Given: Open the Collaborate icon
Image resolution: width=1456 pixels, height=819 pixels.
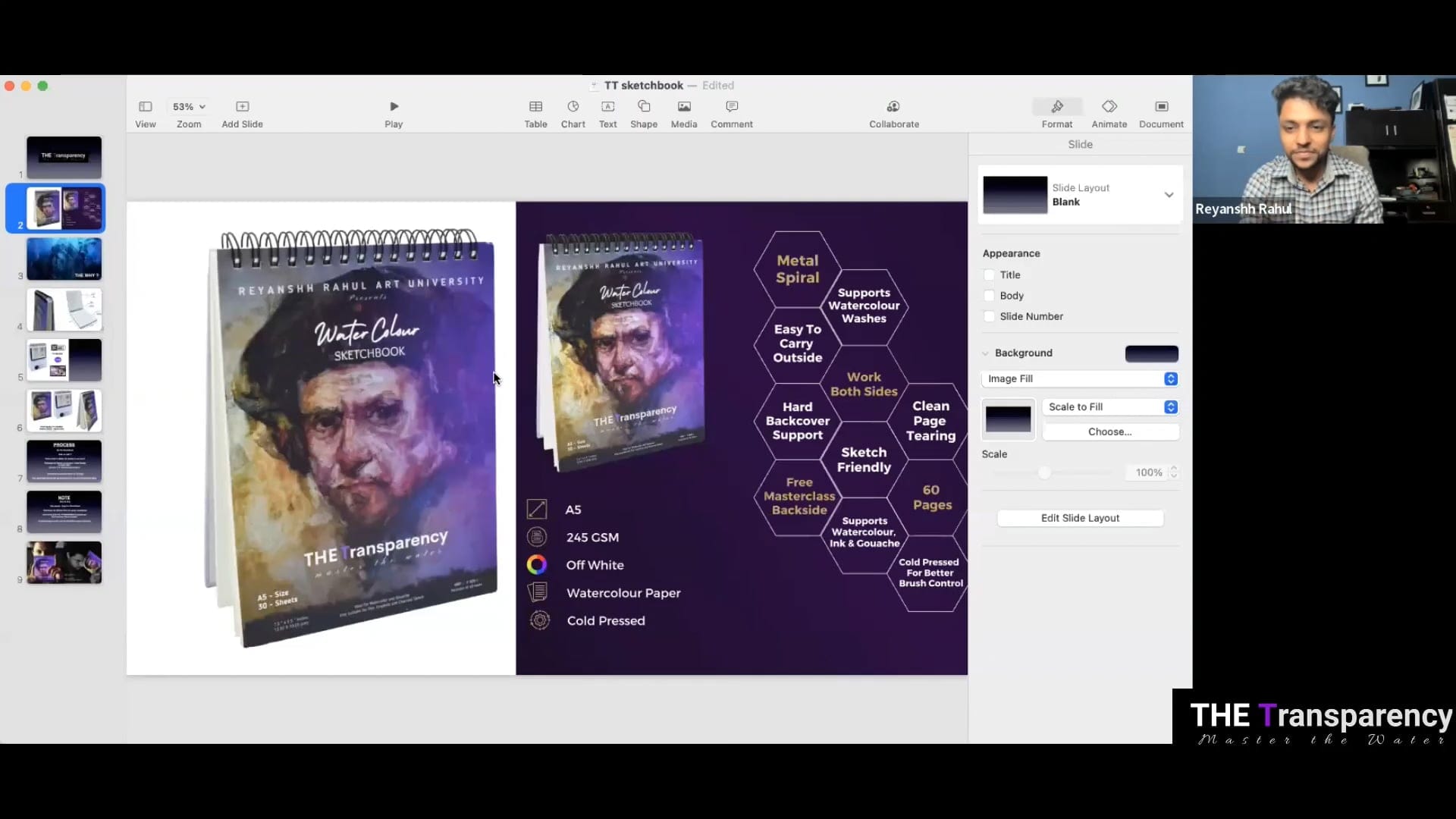Looking at the screenshot, I should click(893, 107).
